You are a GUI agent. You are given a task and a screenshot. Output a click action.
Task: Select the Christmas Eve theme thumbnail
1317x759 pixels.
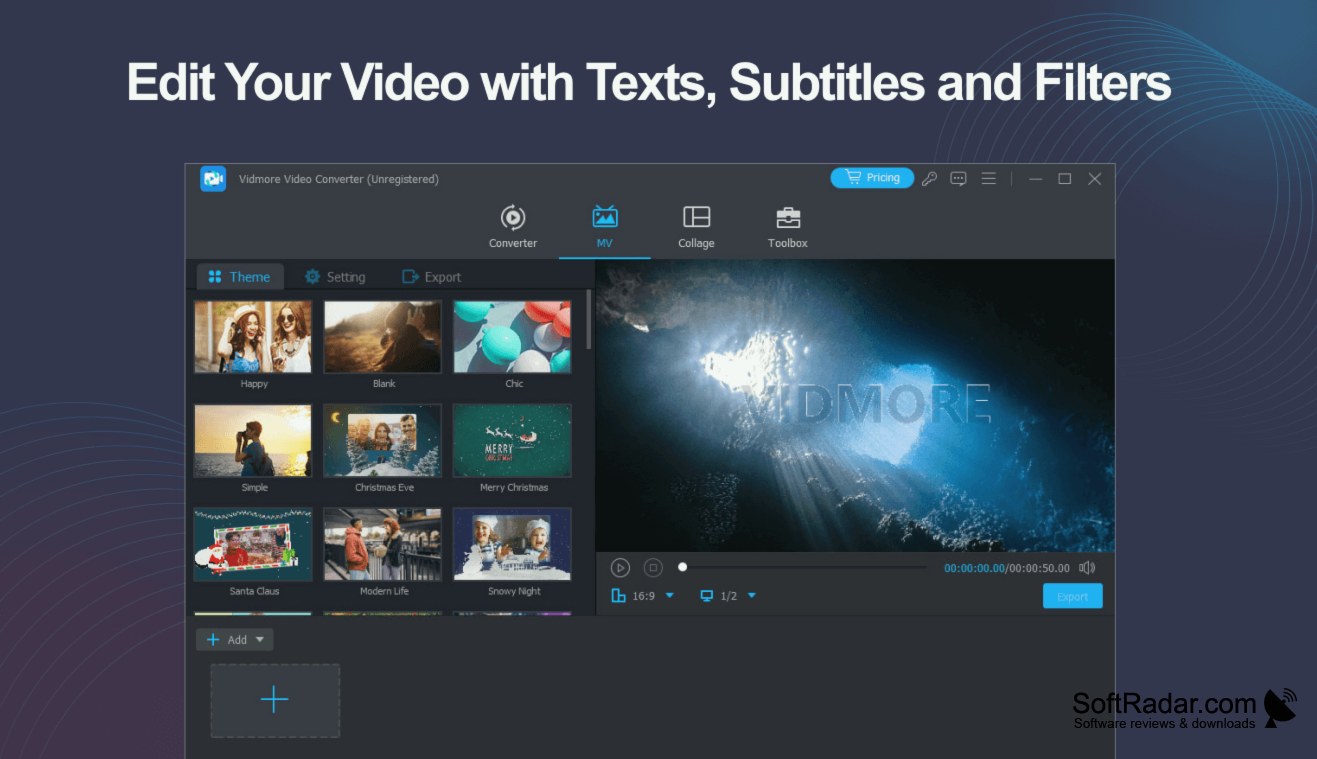383,440
